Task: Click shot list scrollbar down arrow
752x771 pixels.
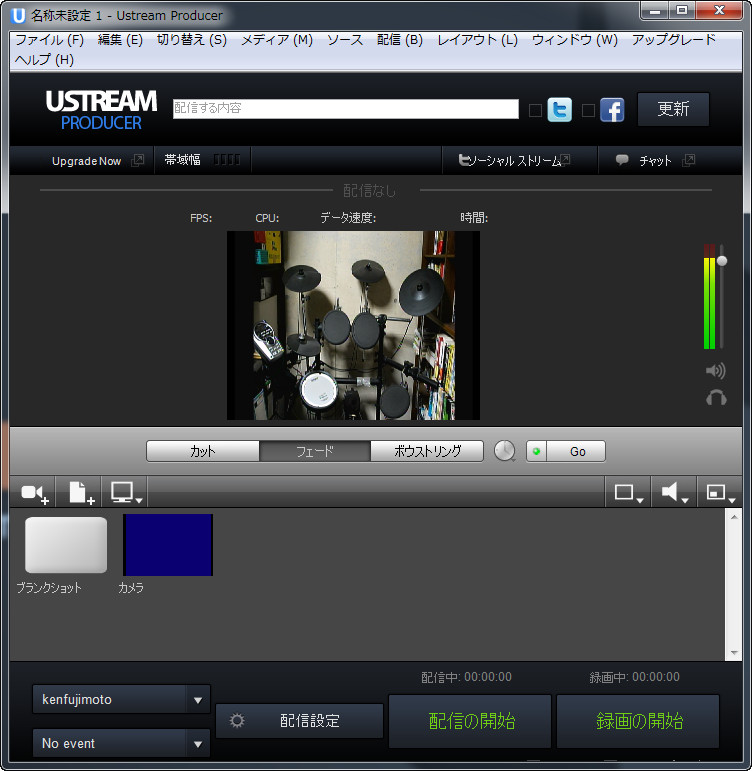Action: pos(734,653)
